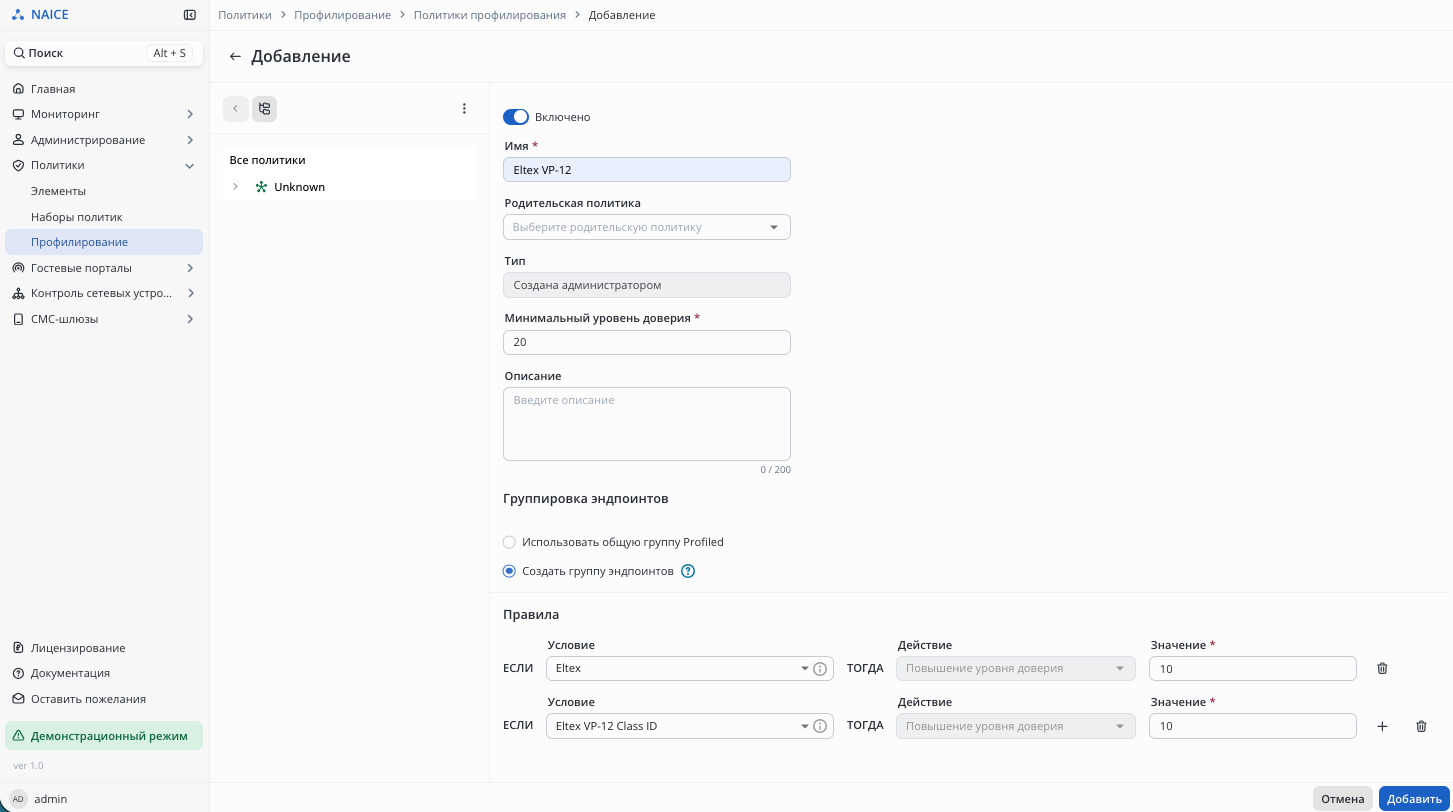Click the help icon beside Создать группу эндпоинтов
This screenshot has height=812, width=1453.
coord(688,572)
